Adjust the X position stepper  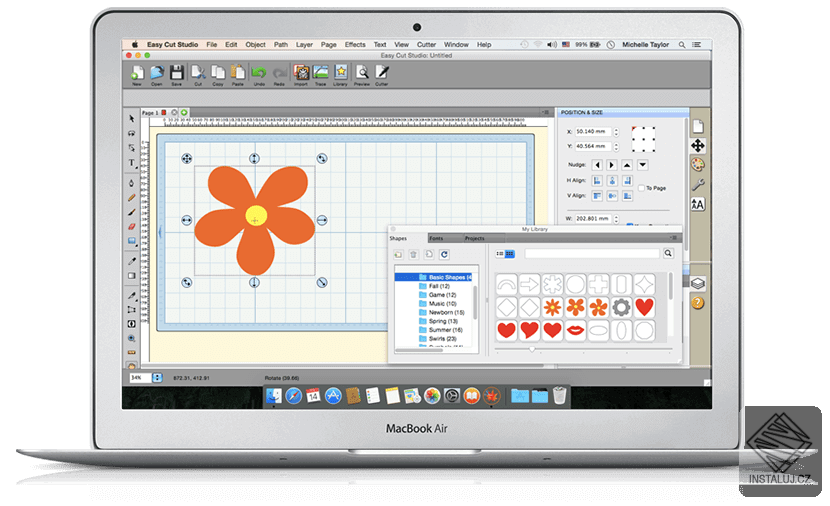pyautogui.click(x=616, y=132)
